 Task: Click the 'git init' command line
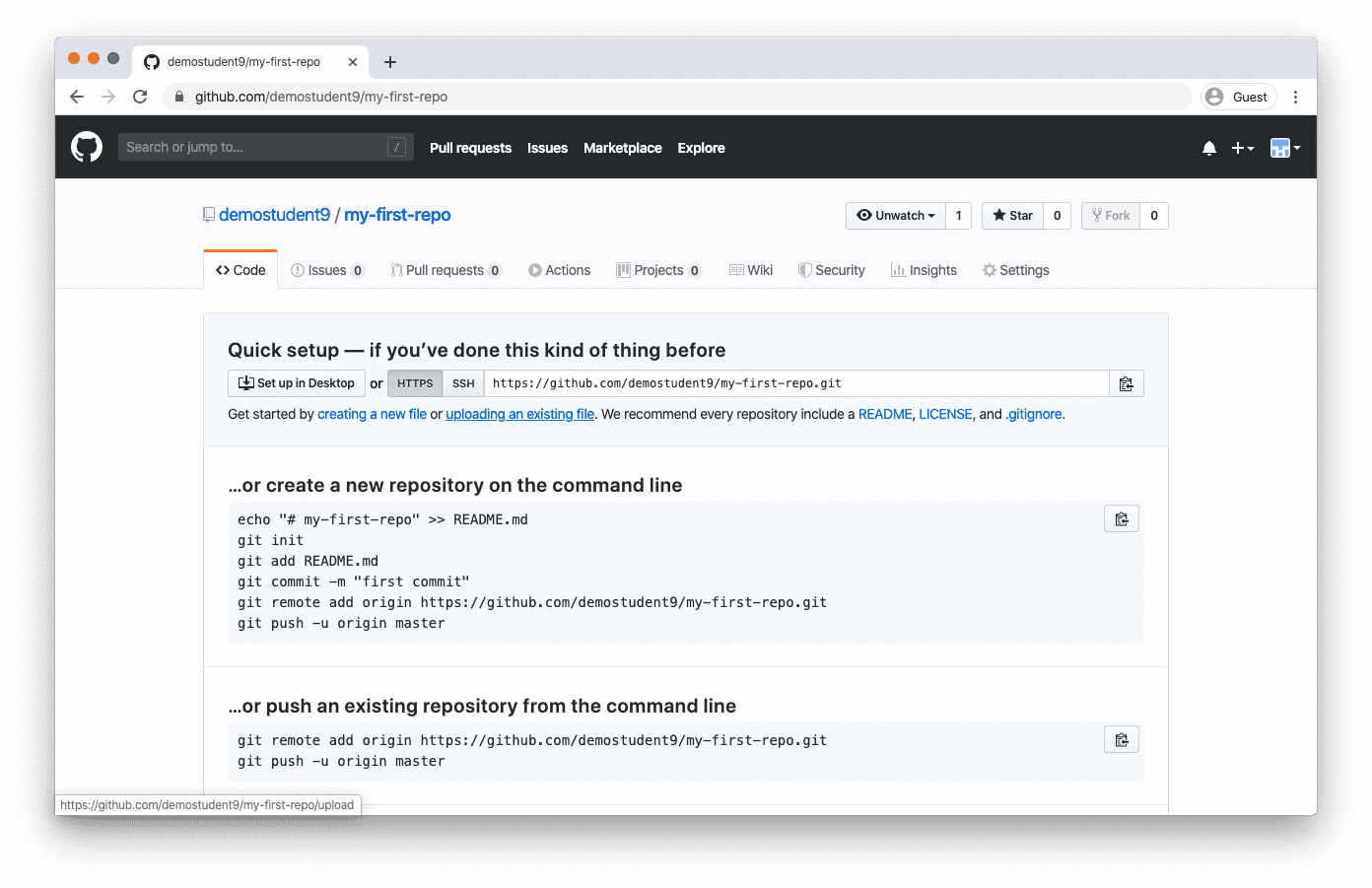pyautogui.click(x=270, y=540)
